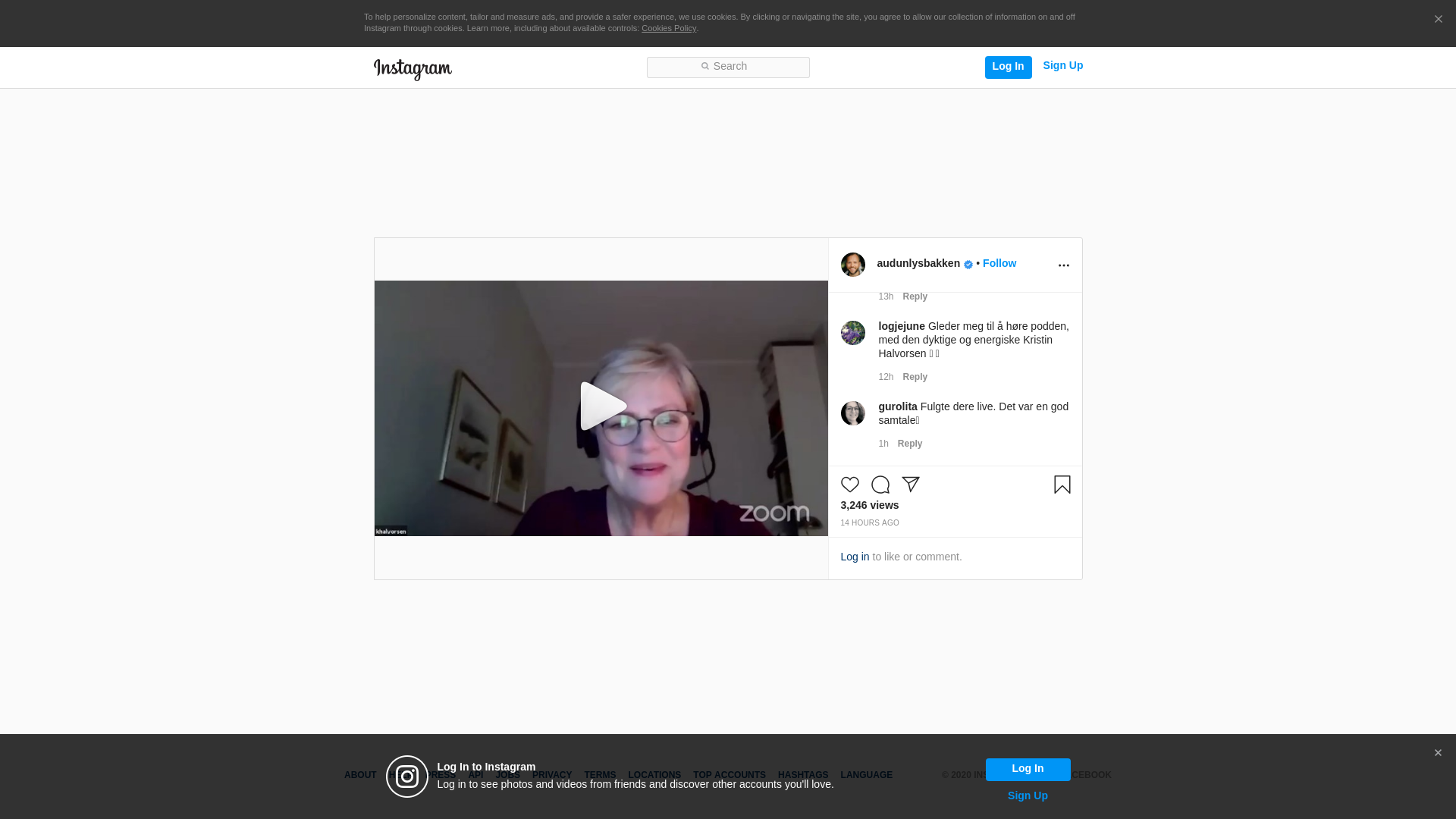Open the audunlysbakken username link
Viewport: 1456px width, 819px height.
[918, 263]
